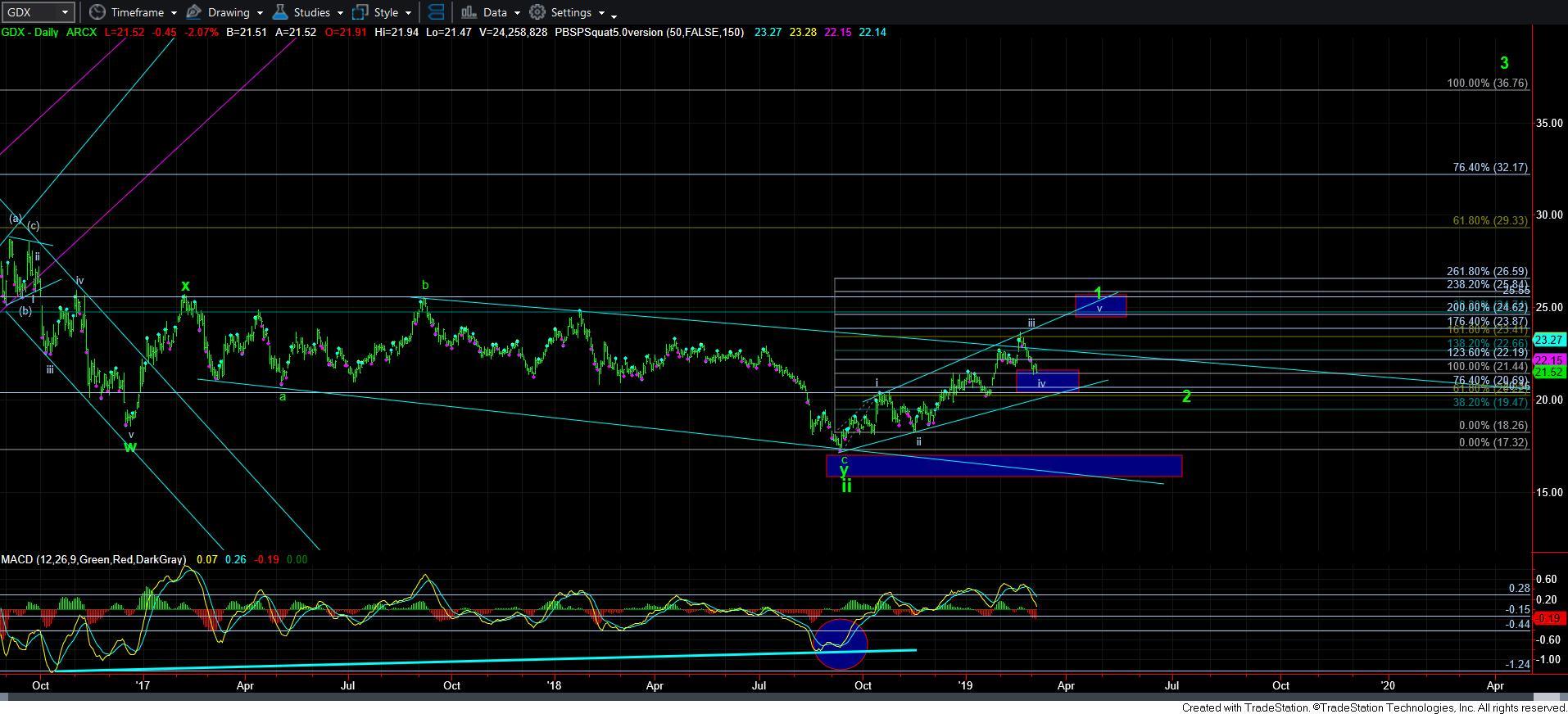1568x714 pixels.
Task: Click the Studies flask icon
Action: pyautogui.click(x=280, y=12)
